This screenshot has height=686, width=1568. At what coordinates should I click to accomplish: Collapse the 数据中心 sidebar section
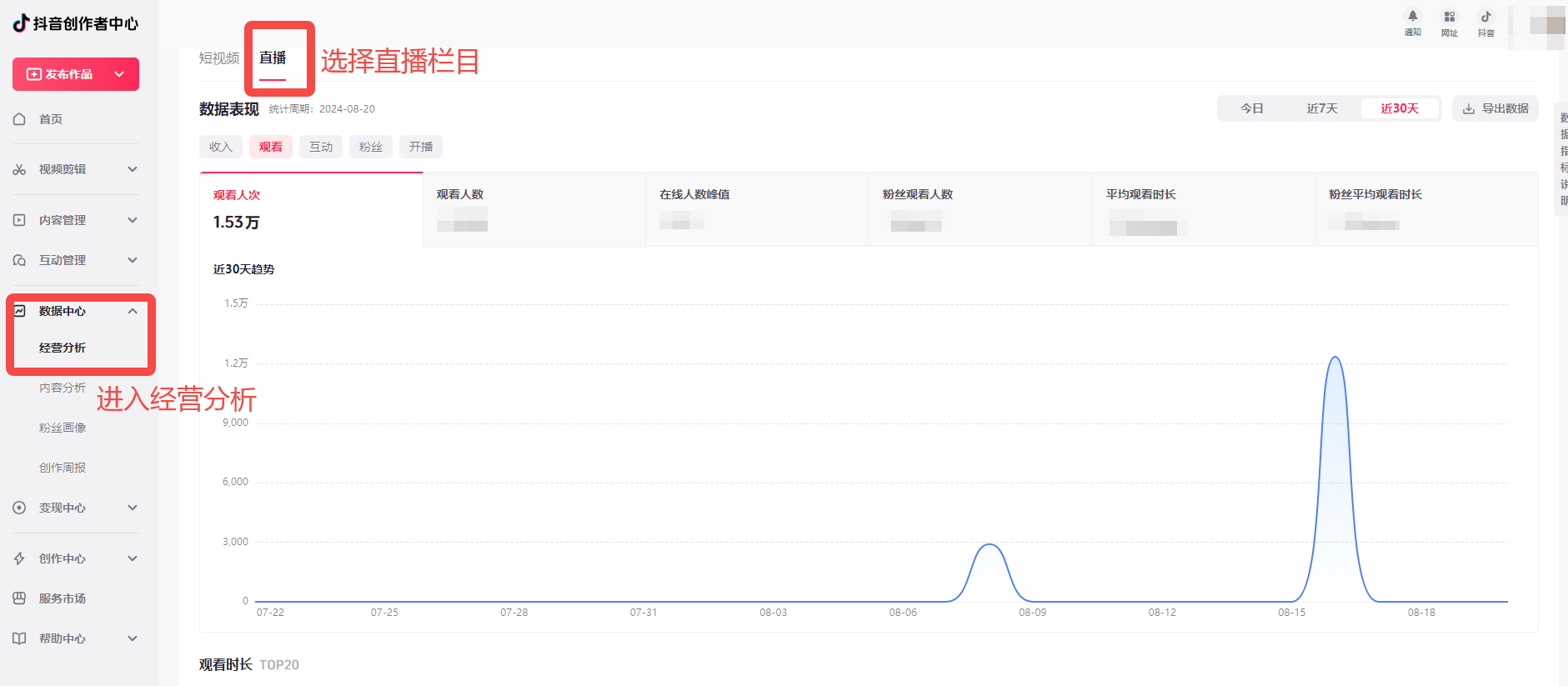pyautogui.click(x=133, y=311)
